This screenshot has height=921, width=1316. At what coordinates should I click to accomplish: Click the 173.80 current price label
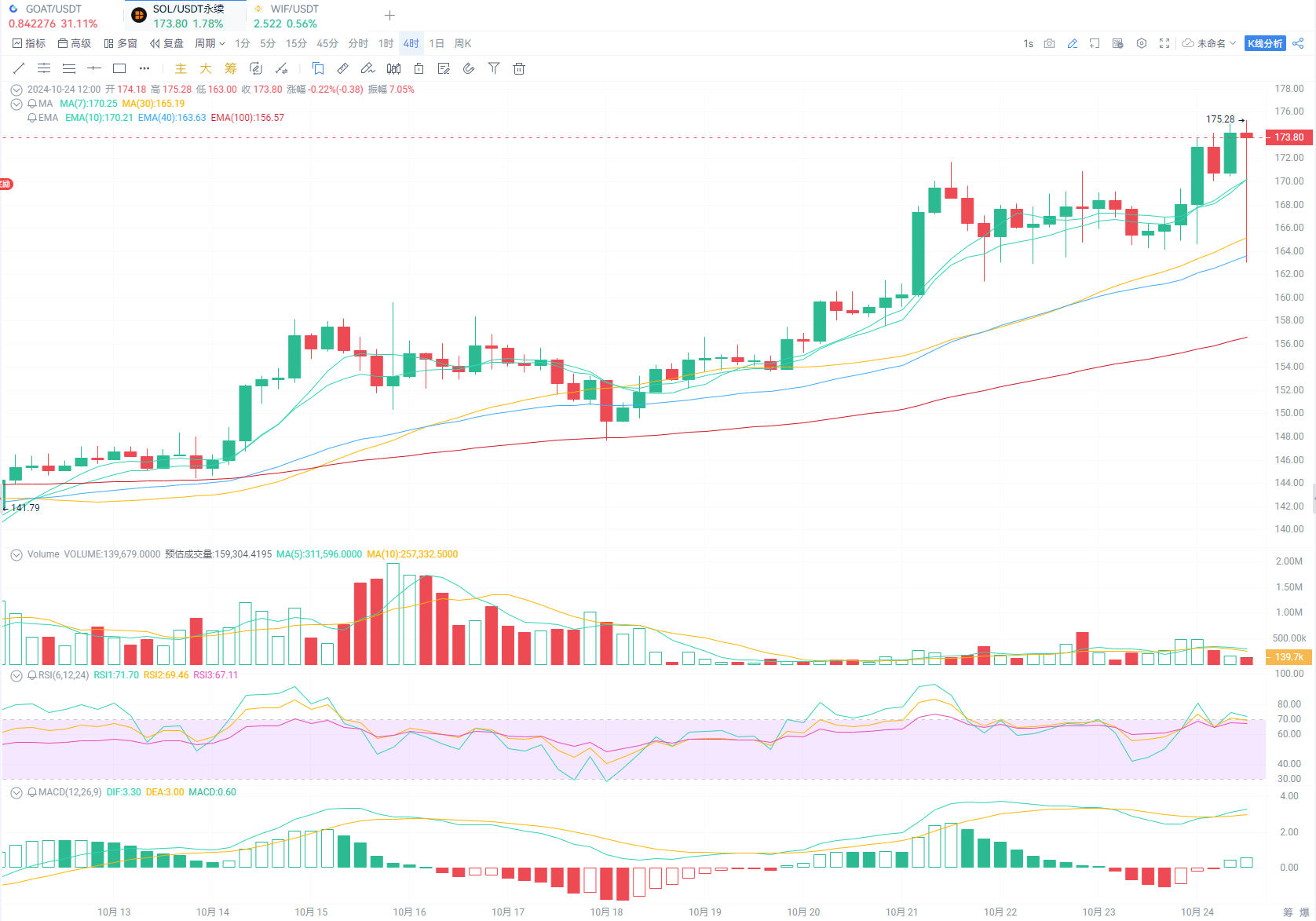pos(1289,137)
